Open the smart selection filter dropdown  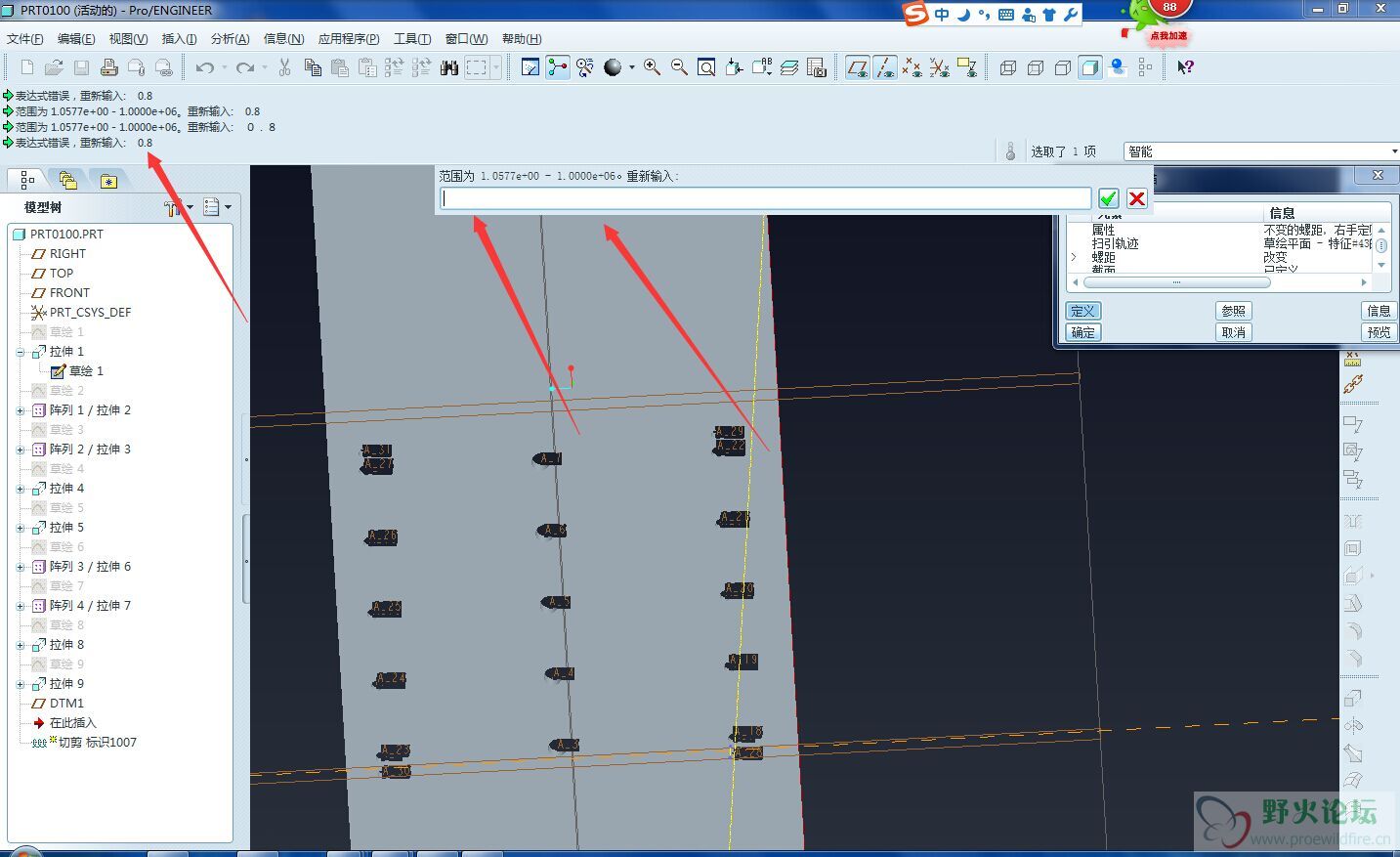pos(1394,151)
